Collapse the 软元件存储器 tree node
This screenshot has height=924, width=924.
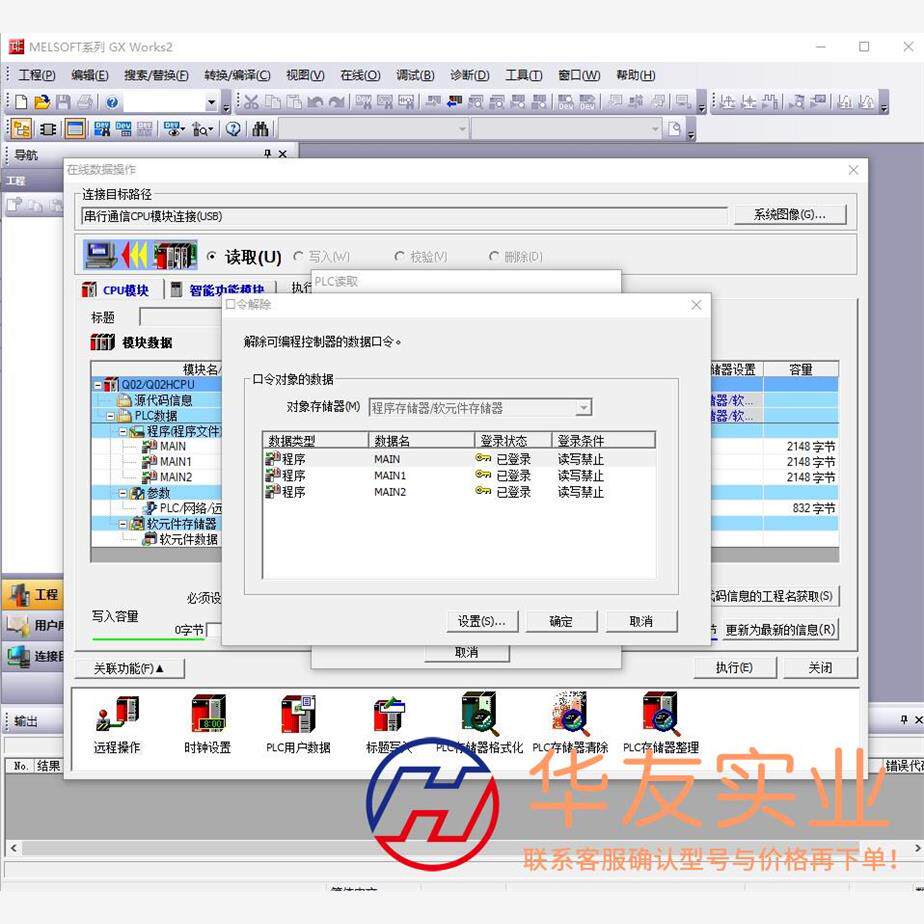point(123,524)
